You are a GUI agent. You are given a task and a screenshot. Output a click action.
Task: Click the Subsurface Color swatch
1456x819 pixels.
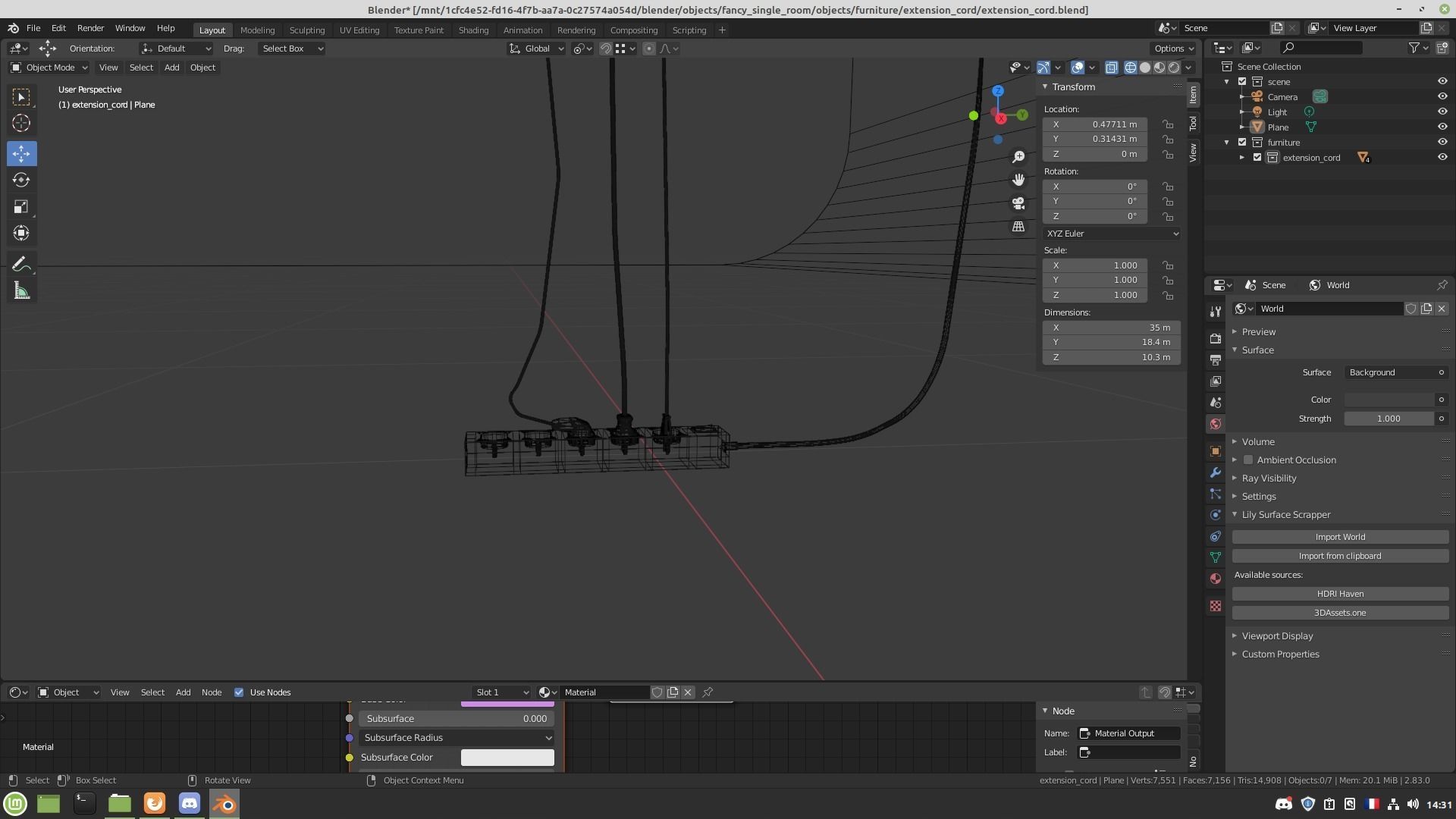[x=507, y=758]
